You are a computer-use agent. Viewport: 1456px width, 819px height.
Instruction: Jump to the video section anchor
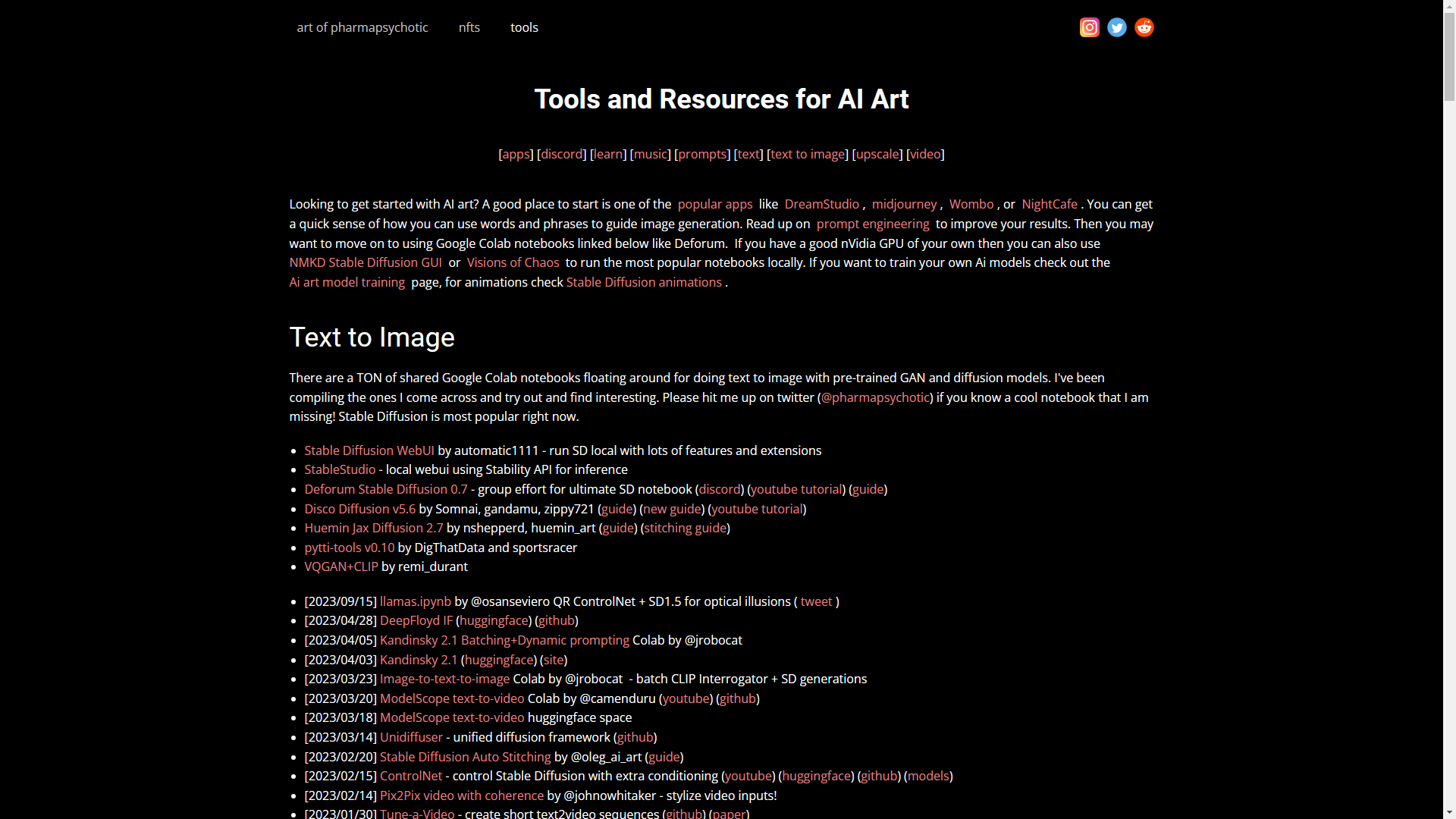[x=925, y=154]
